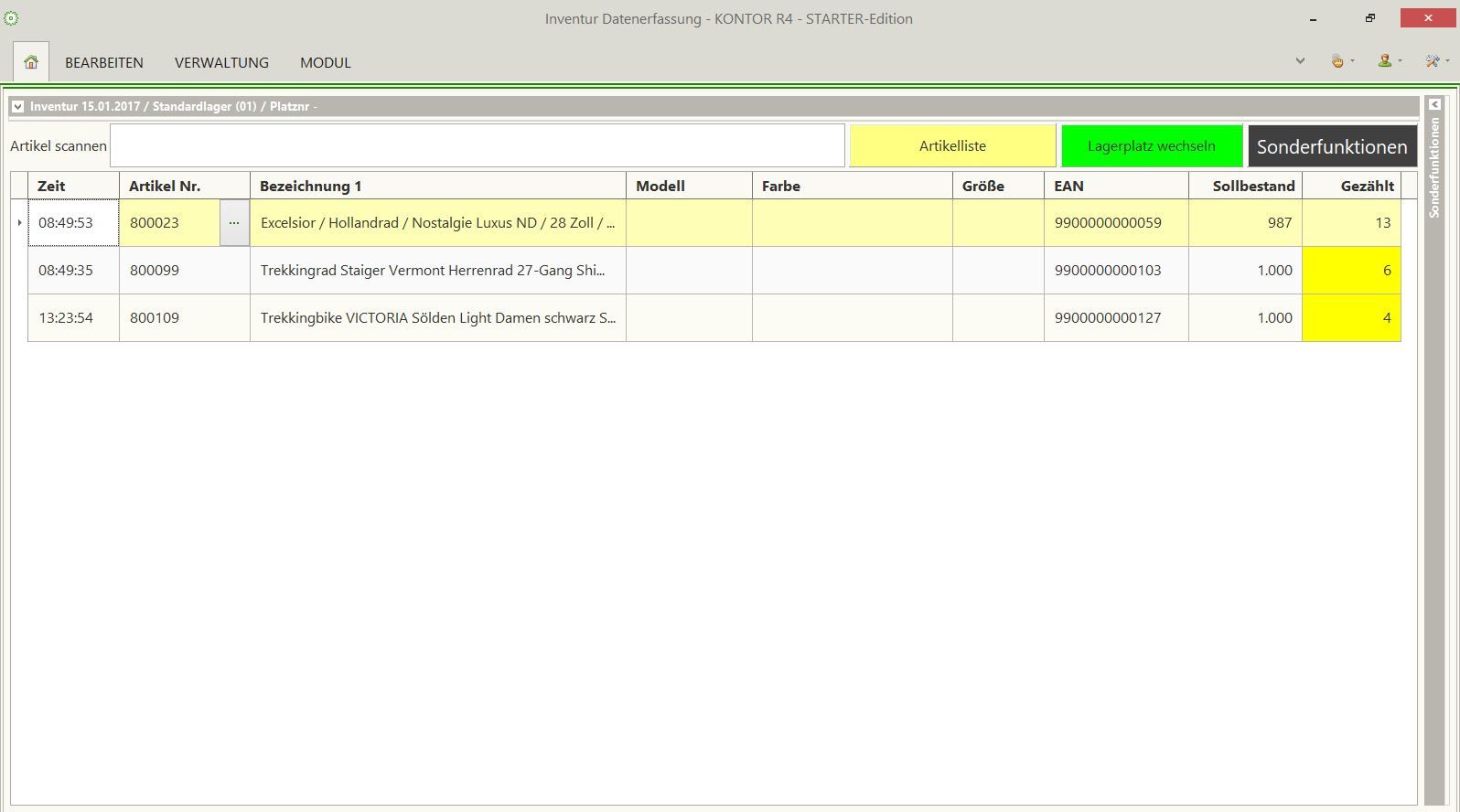Open the BEARBEITEN menu
Image resolution: width=1460 pixels, height=812 pixels.
pyautogui.click(x=104, y=63)
